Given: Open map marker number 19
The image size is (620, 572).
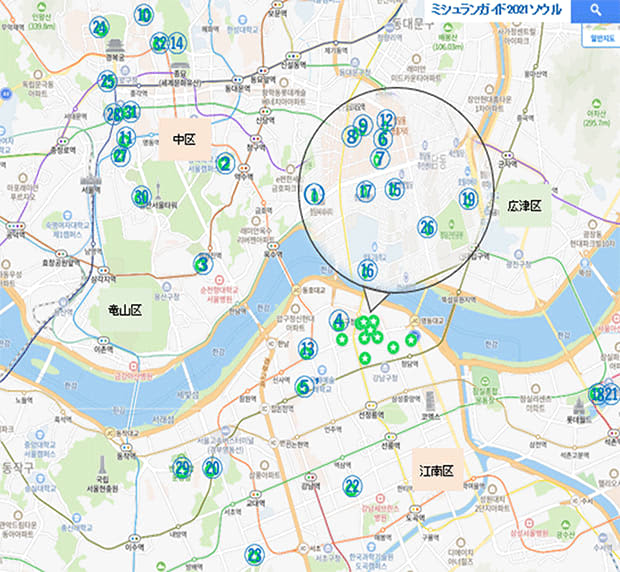Looking at the screenshot, I should click(x=468, y=199).
